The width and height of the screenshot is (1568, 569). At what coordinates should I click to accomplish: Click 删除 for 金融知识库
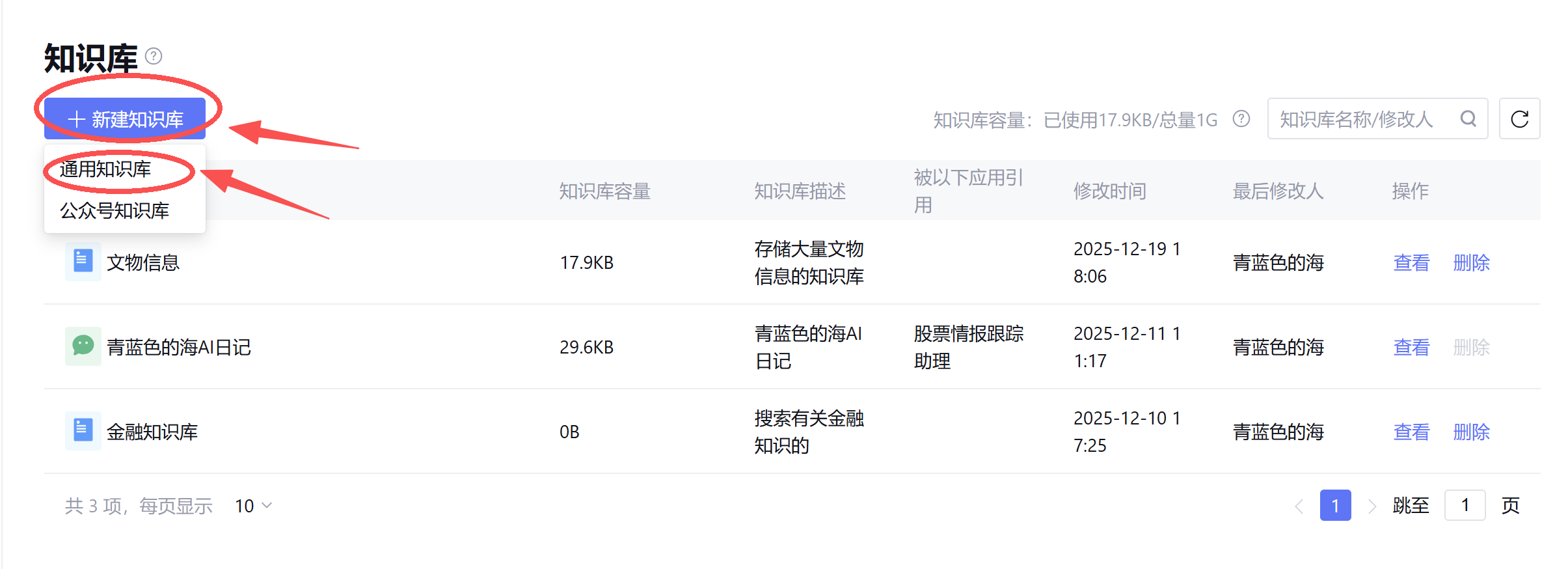pos(1471,432)
